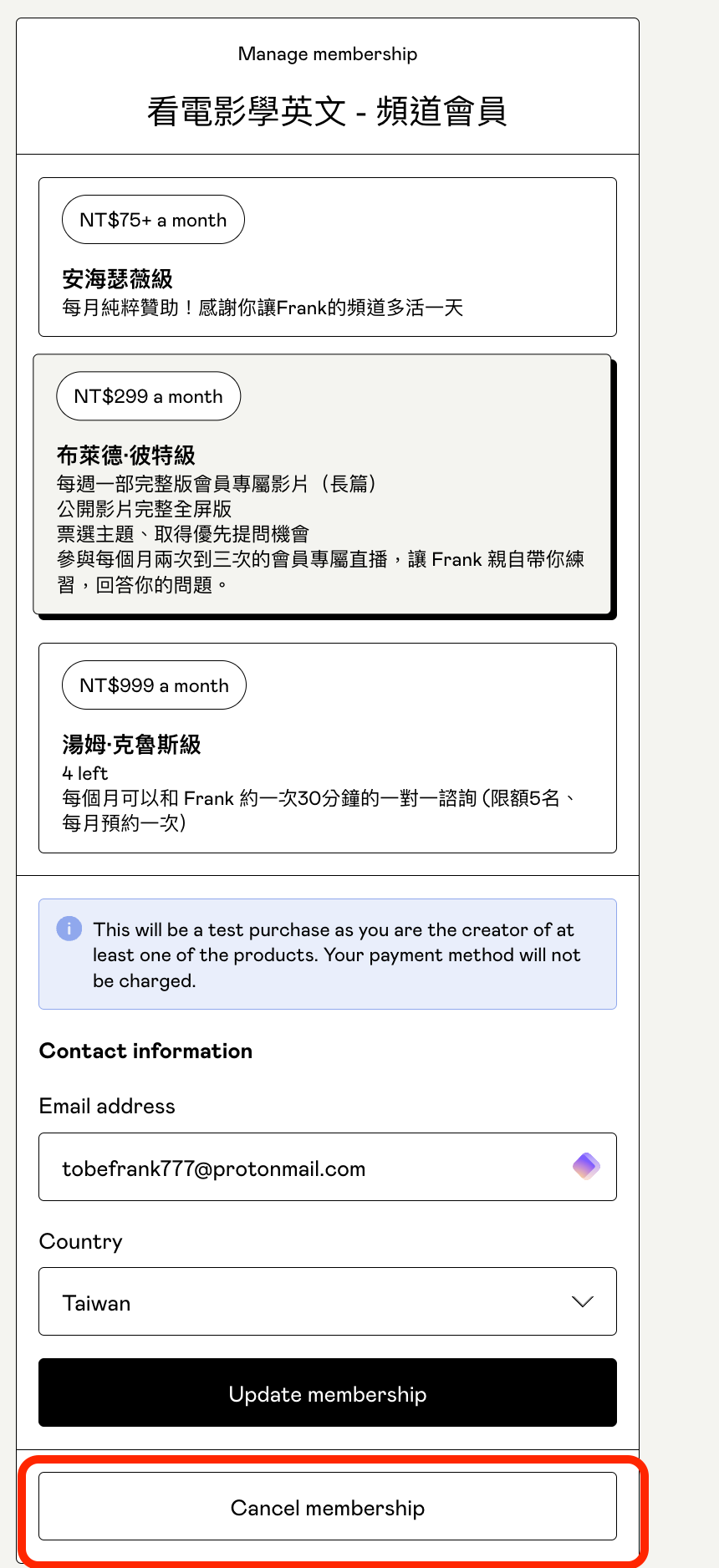This screenshot has width=719, height=1568.
Task: Select the NT$299 a month 布萊德·彼特級 tier
Action: pos(322,485)
